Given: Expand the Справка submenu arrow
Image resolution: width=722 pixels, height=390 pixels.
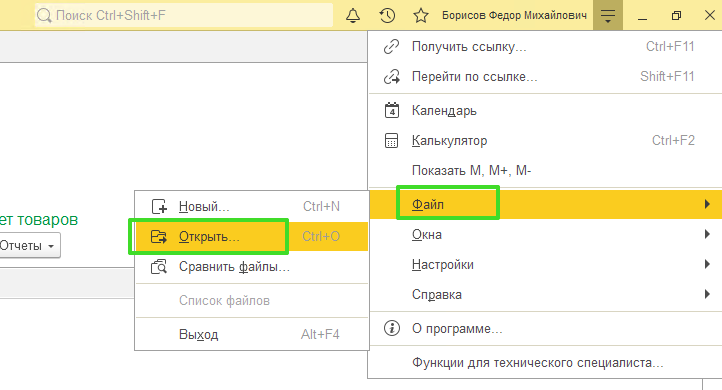Looking at the screenshot, I should pos(707,294).
